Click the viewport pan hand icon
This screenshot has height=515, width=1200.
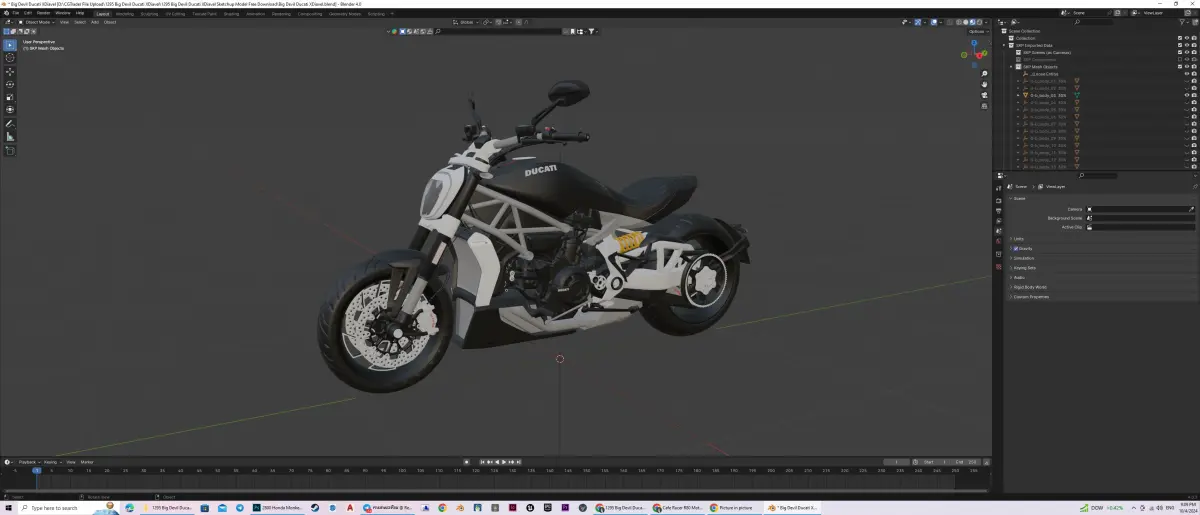tap(984, 85)
